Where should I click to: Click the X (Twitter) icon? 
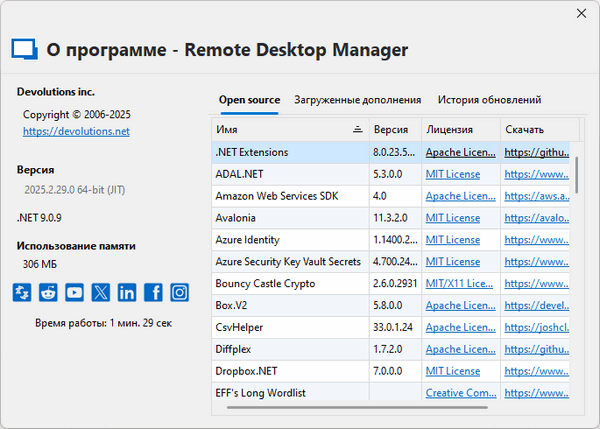101,292
